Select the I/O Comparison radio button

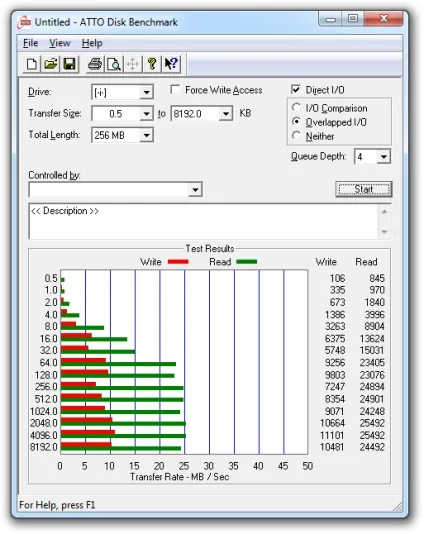pyautogui.click(x=296, y=108)
